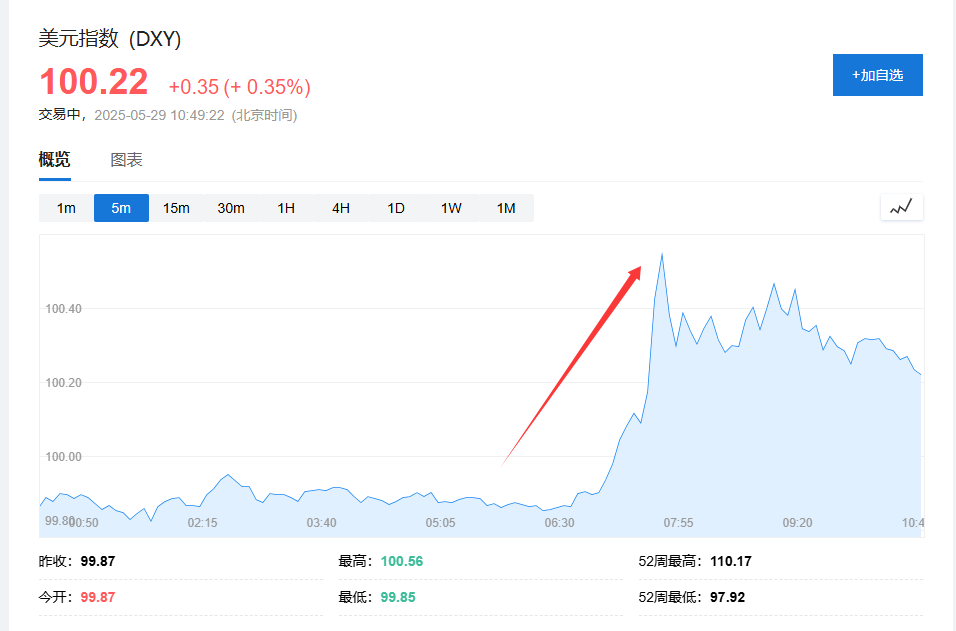Switch chart to 30m interval
The image size is (956, 631).
[x=231, y=208]
